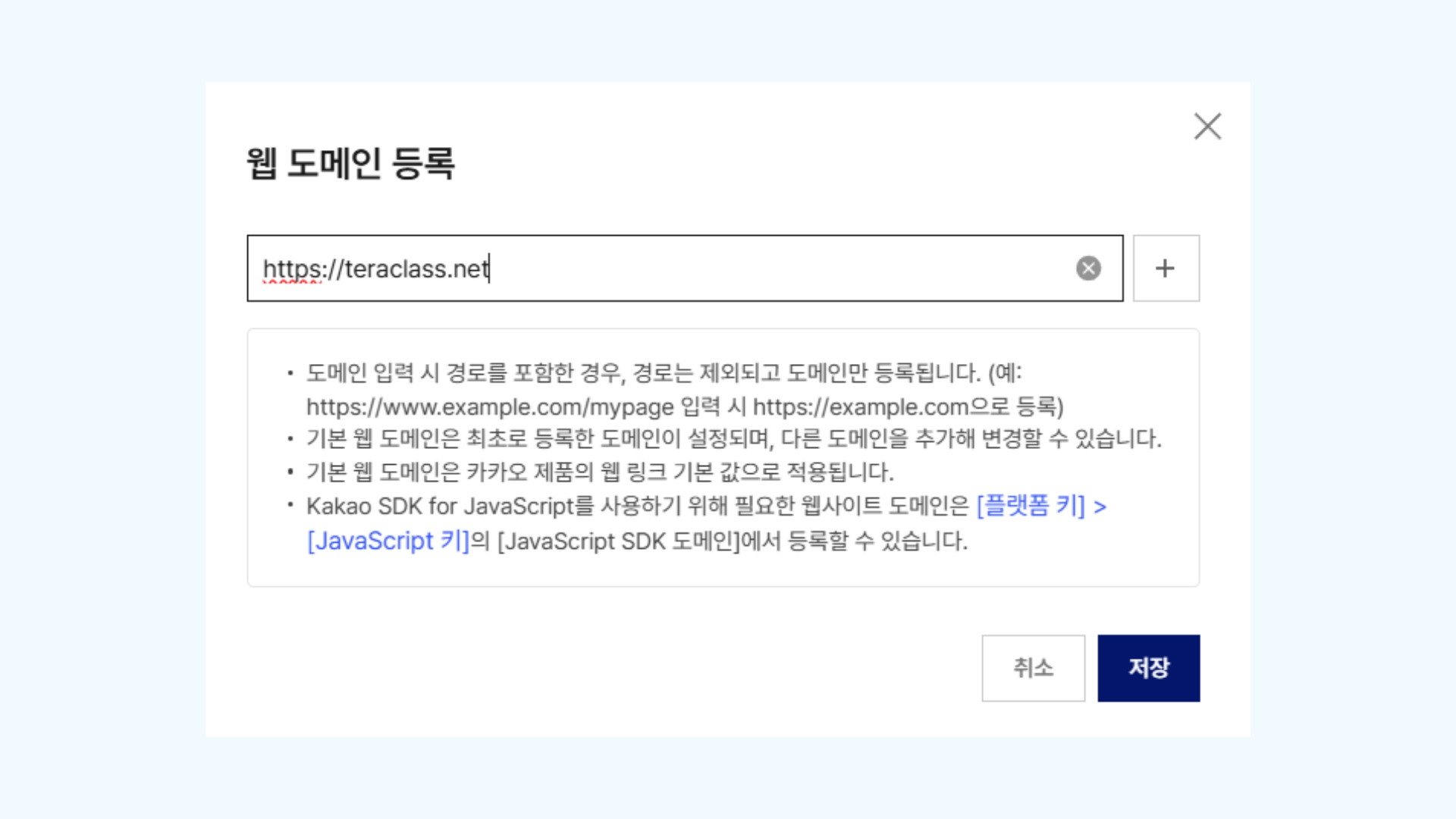Close the 웹 도메인 등록 dialog
The width and height of the screenshot is (1456, 819).
tap(1207, 127)
